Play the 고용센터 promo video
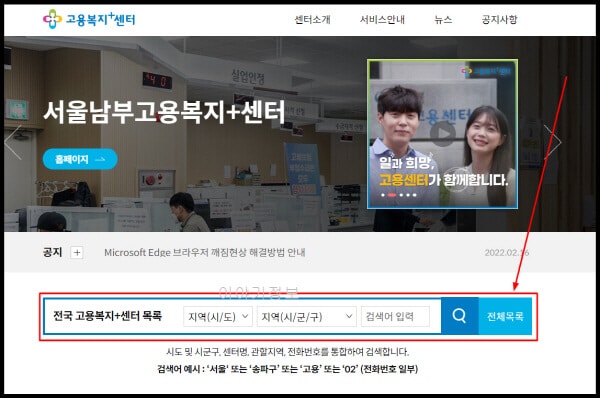The width and height of the screenshot is (600, 398). pos(443,134)
